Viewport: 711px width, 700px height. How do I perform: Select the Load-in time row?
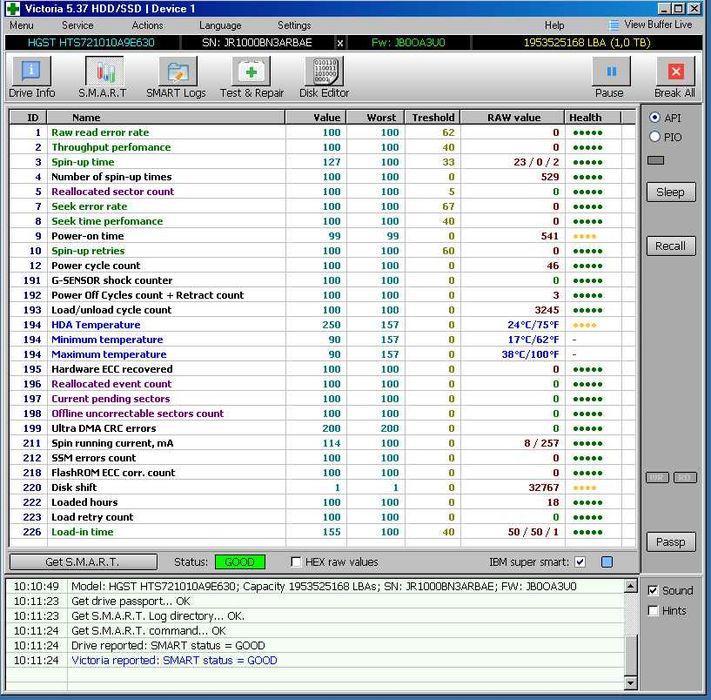point(322,532)
